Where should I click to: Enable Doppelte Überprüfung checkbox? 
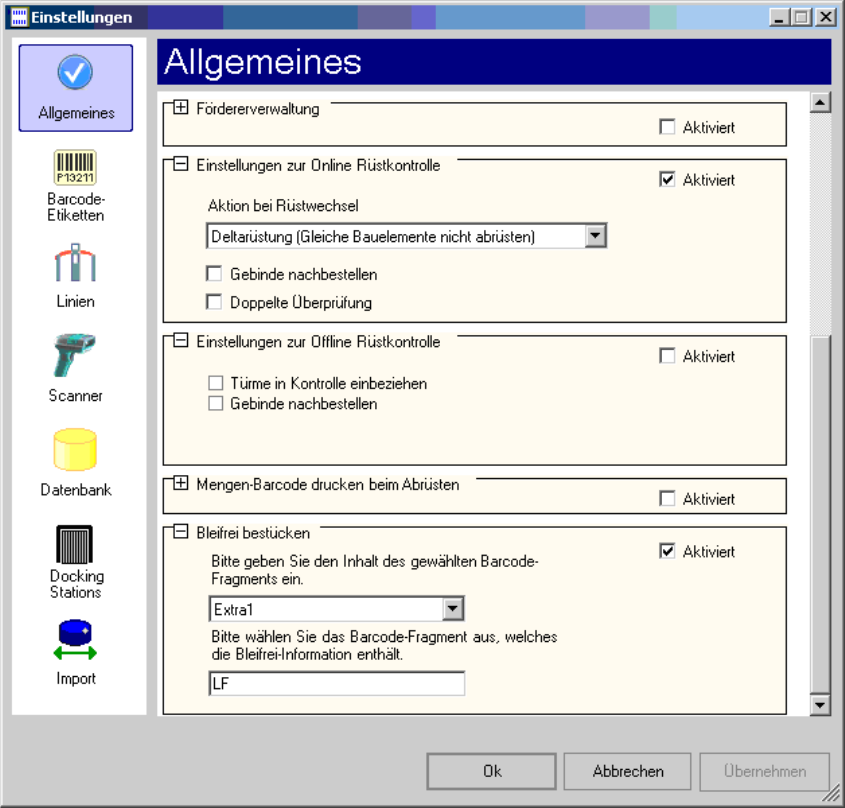(214, 302)
